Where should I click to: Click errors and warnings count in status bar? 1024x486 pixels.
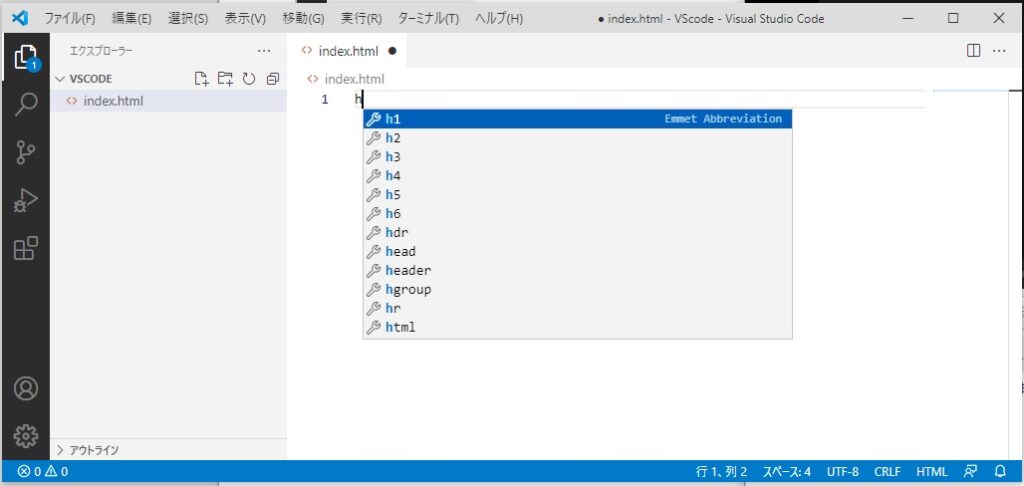(x=42, y=472)
